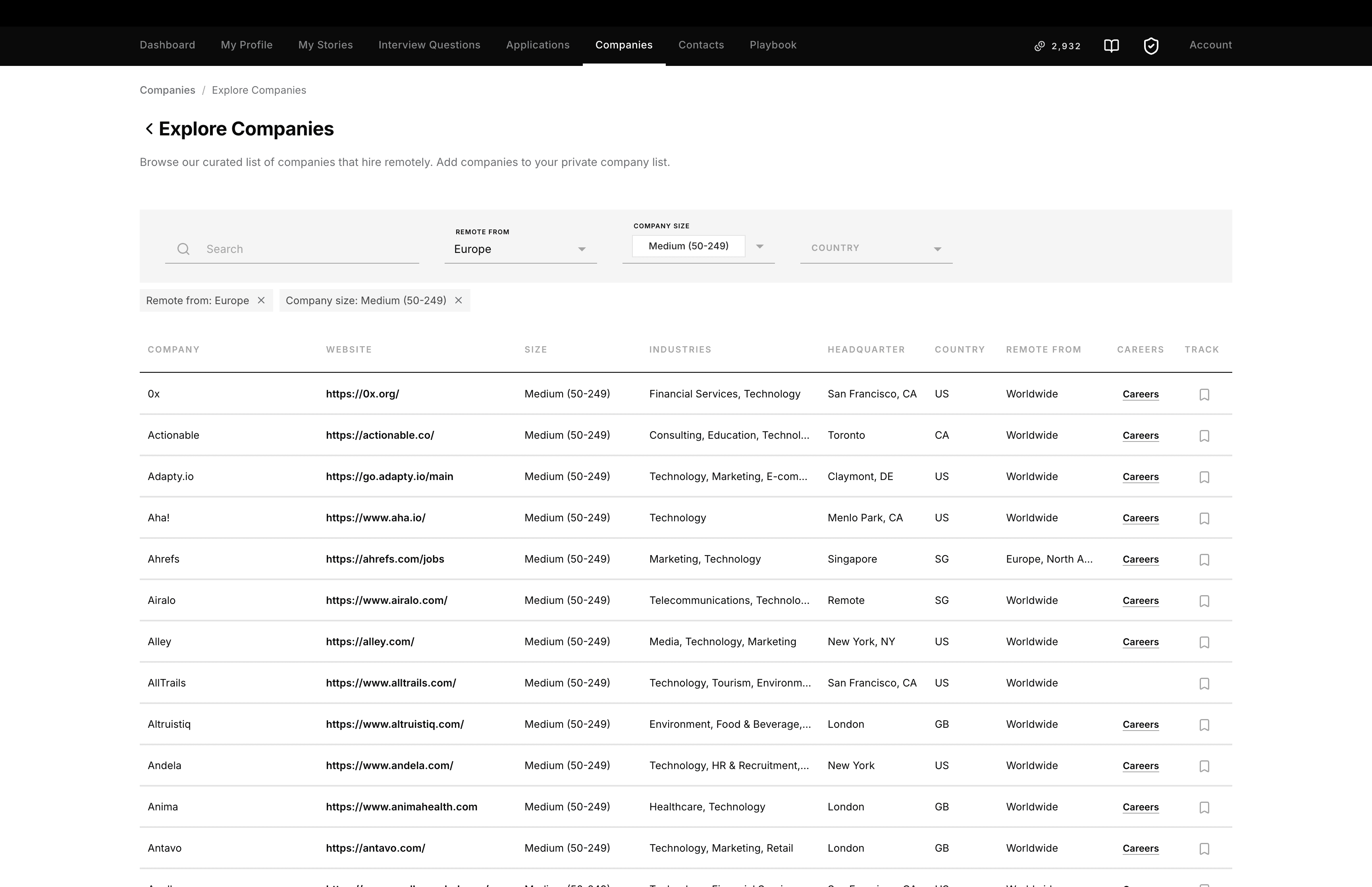Expand the Company Size dropdown arrow
This screenshot has height=887, width=1372.
pos(760,247)
